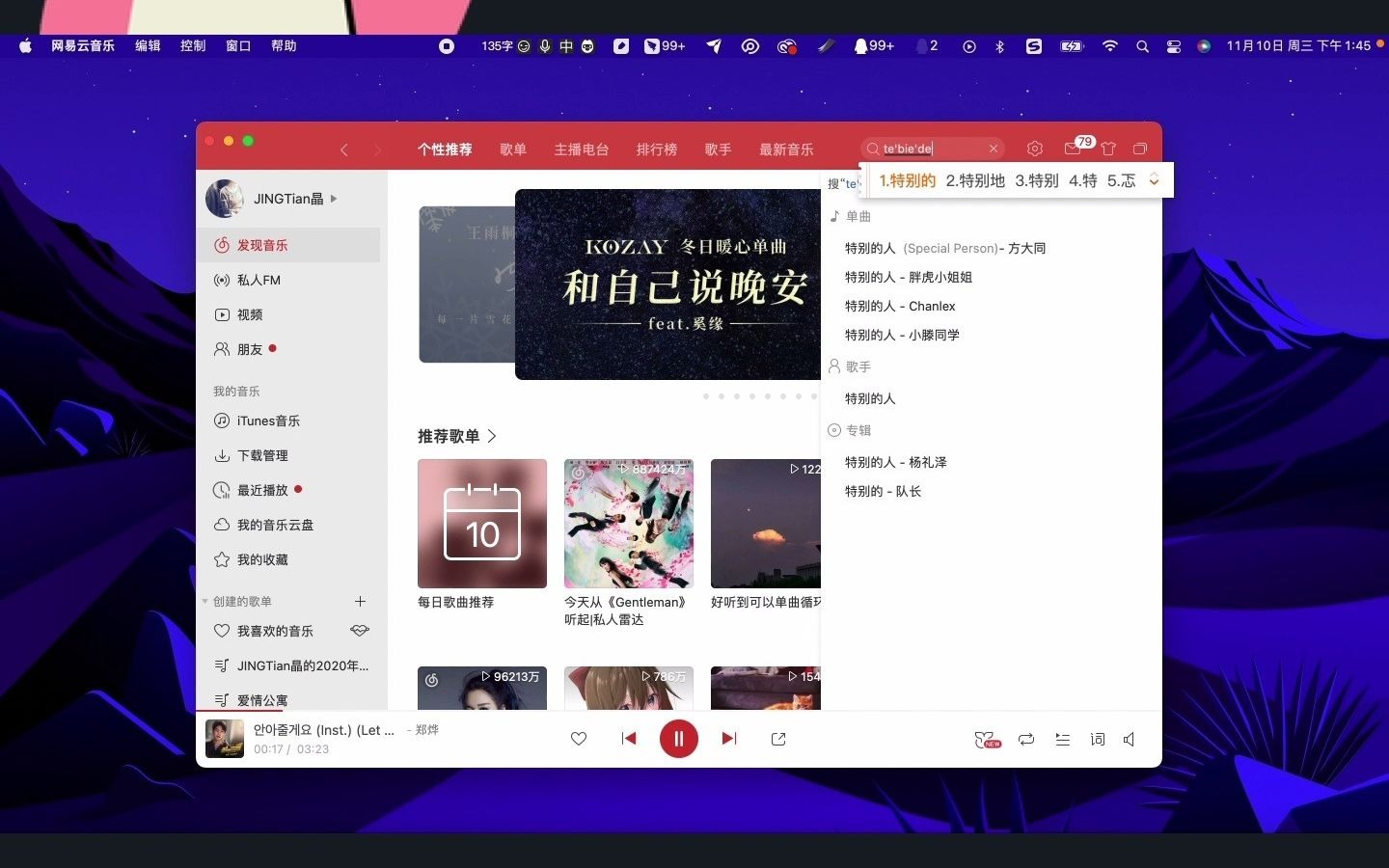Open the skin theme shirt icon
The image size is (1389, 868).
tap(1108, 149)
